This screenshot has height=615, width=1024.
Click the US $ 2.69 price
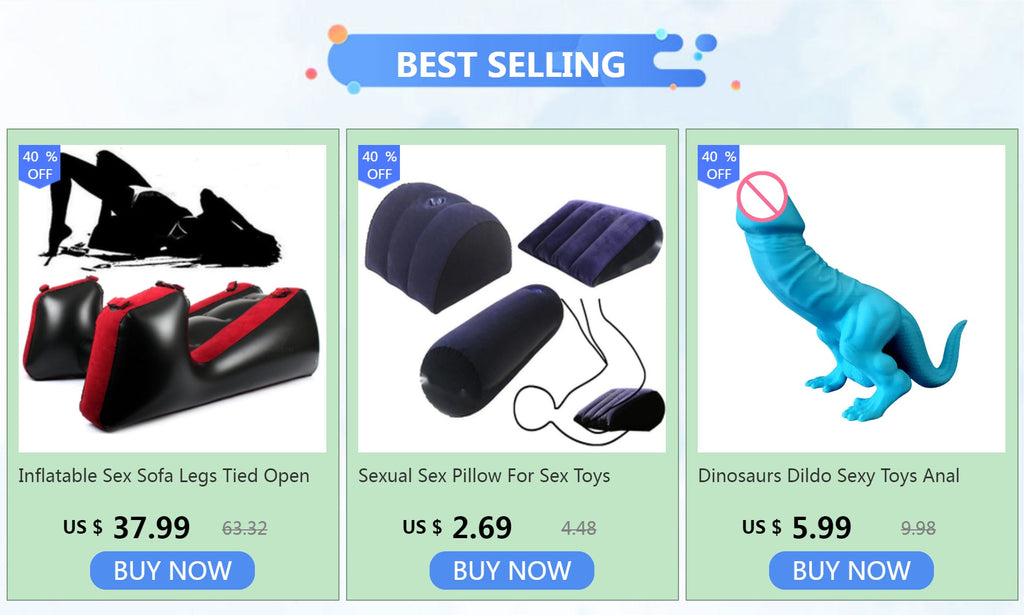click(x=457, y=527)
